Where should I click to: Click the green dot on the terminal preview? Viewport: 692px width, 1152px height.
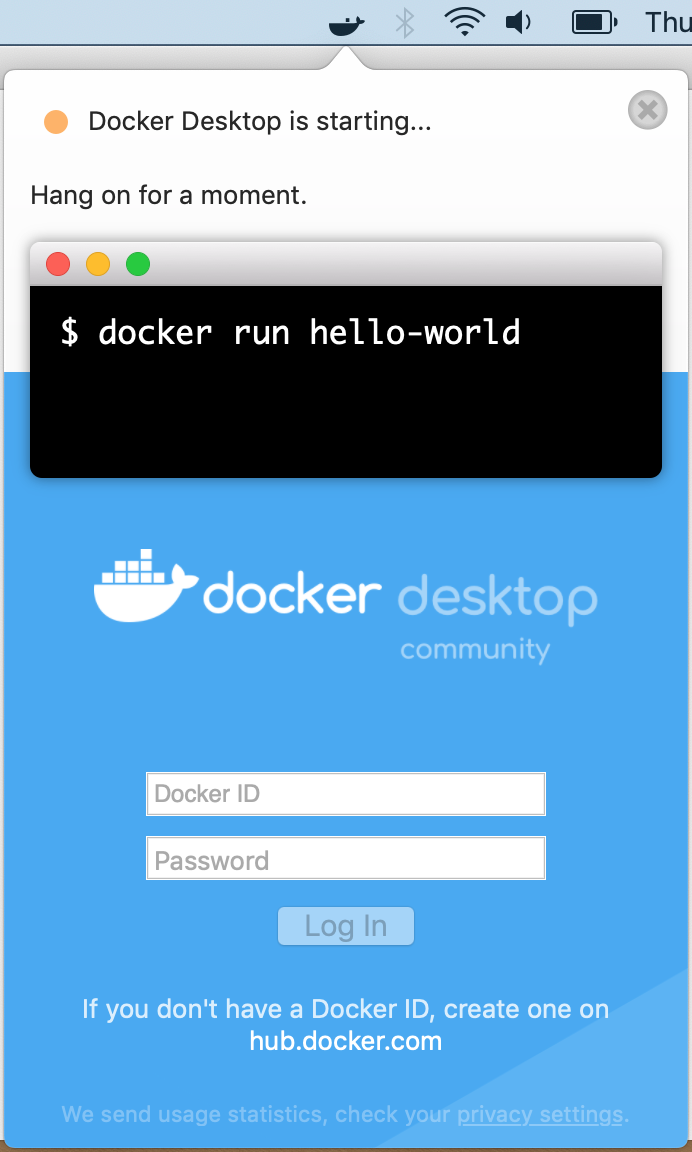(x=138, y=264)
